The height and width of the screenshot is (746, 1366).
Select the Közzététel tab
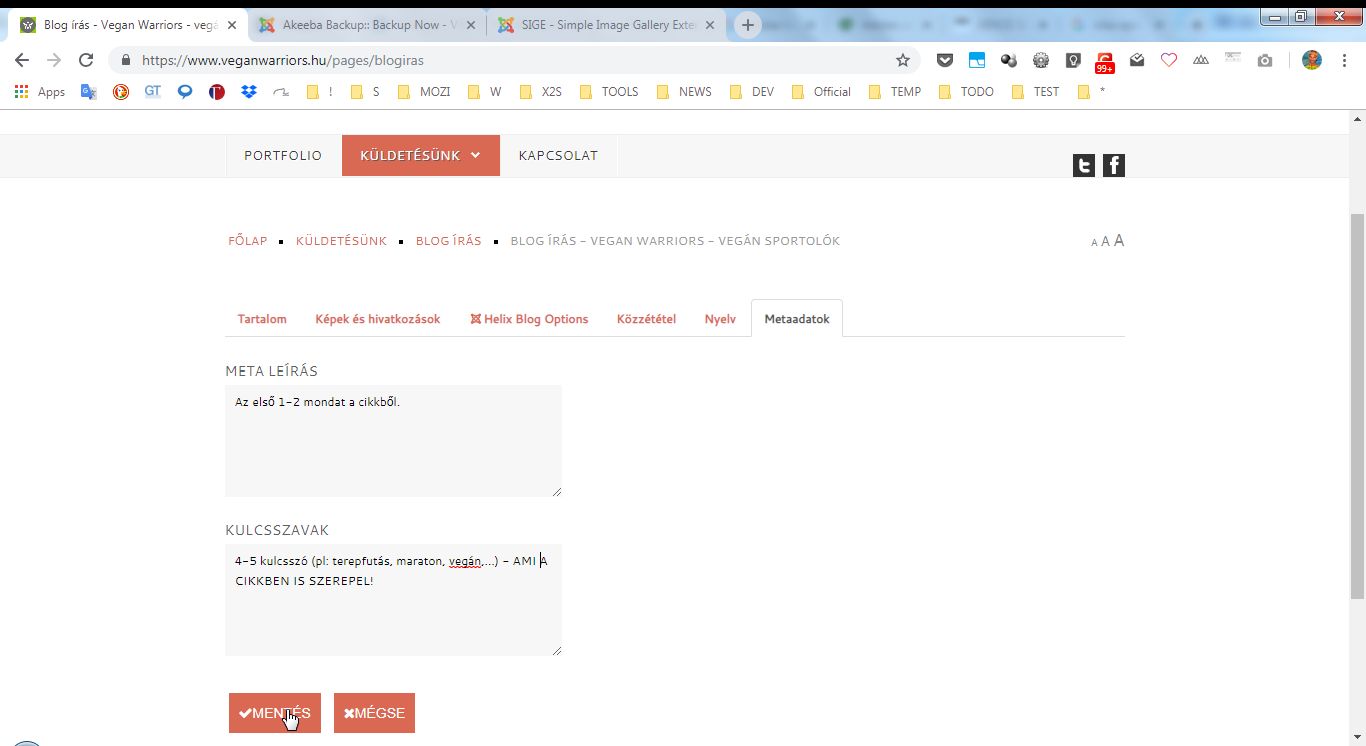click(x=646, y=319)
